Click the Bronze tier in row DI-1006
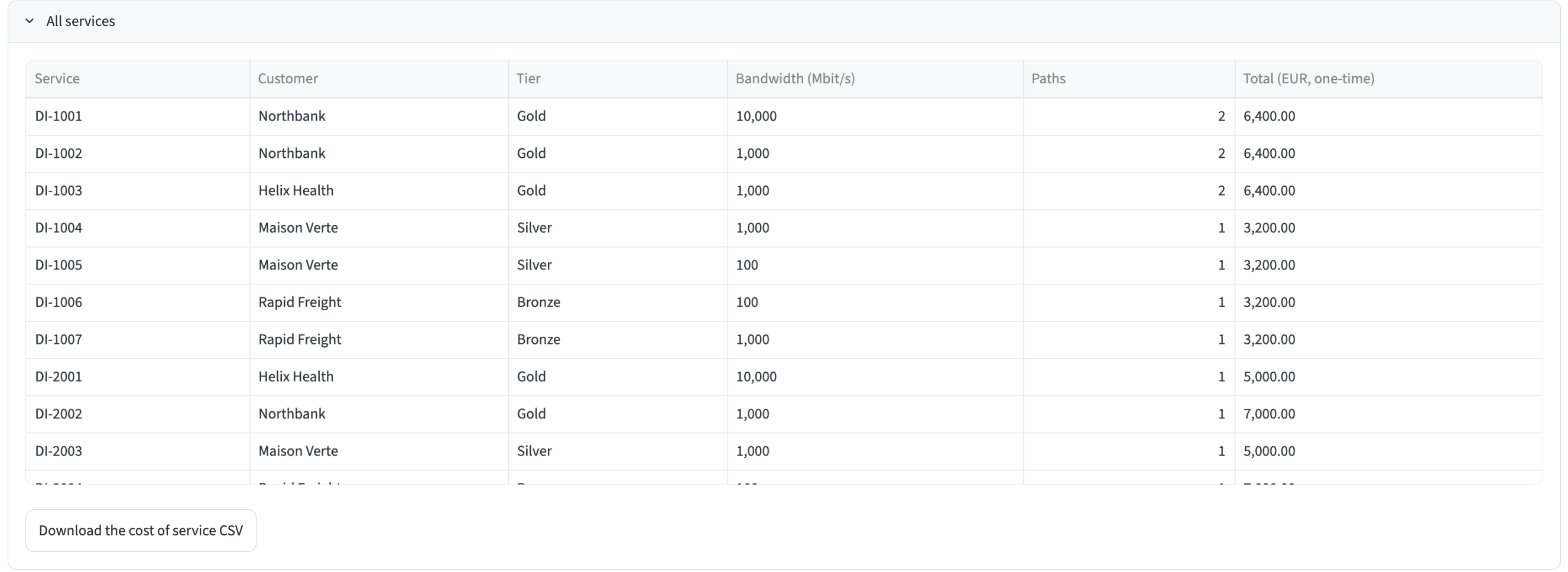The width and height of the screenshot is (1568, 572). coord(618,302)
